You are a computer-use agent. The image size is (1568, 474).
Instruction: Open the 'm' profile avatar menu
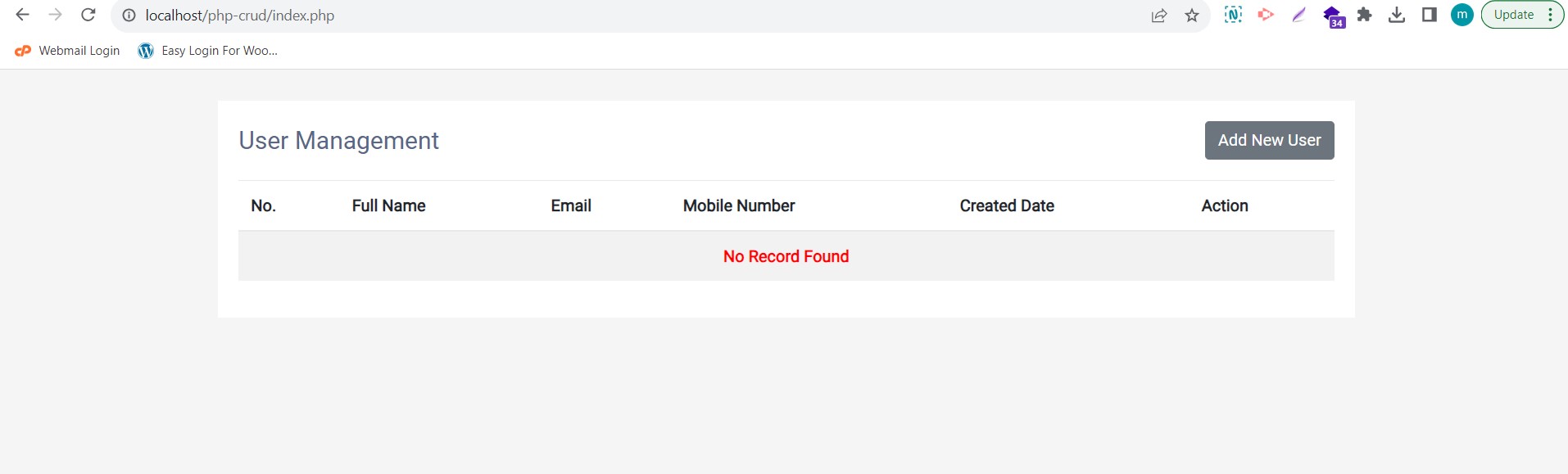(x=1462, y=15)
